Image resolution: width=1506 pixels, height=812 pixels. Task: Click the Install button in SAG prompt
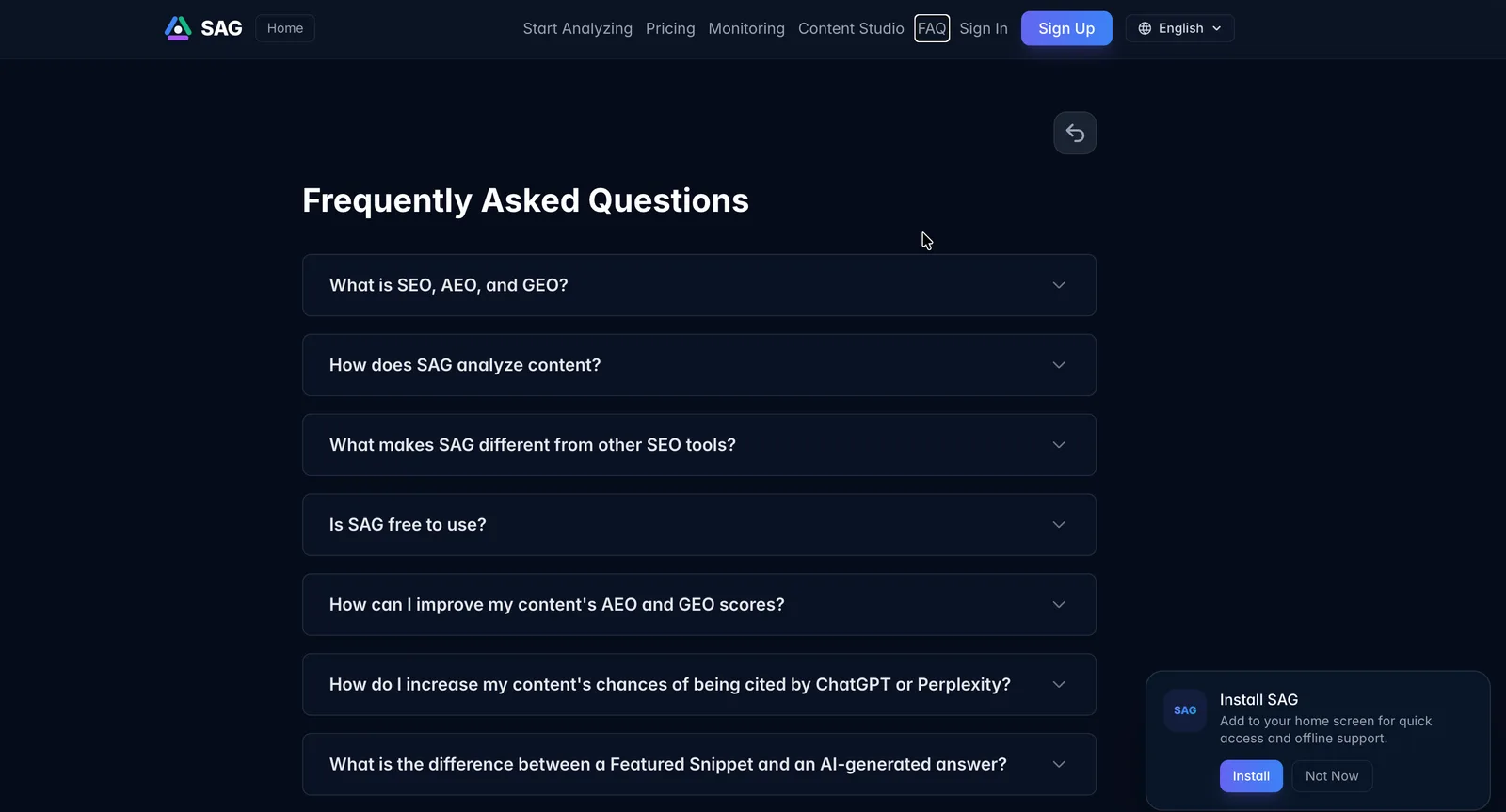1251,776
